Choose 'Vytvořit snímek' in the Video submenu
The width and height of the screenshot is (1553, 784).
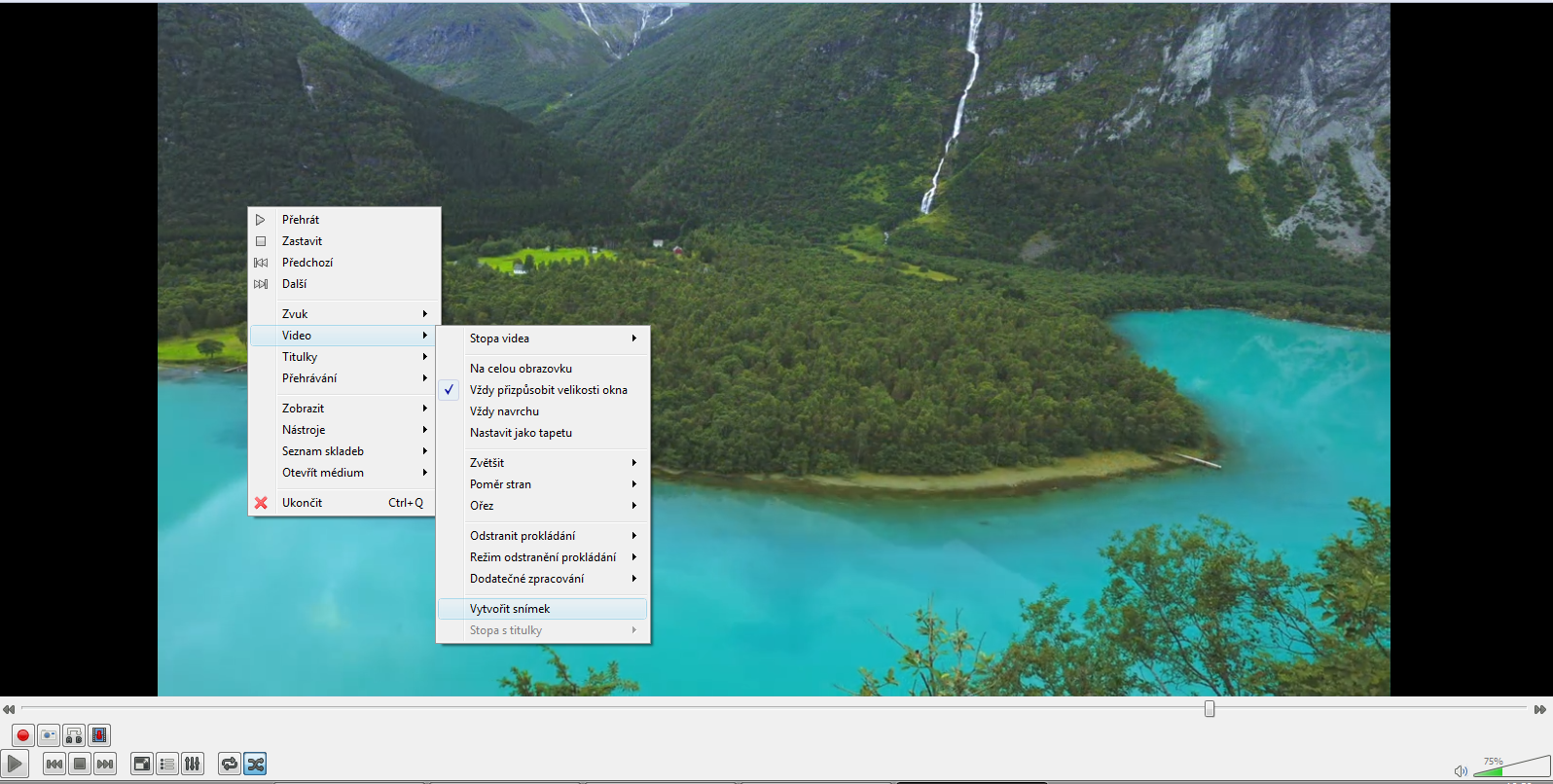(543, 609)
